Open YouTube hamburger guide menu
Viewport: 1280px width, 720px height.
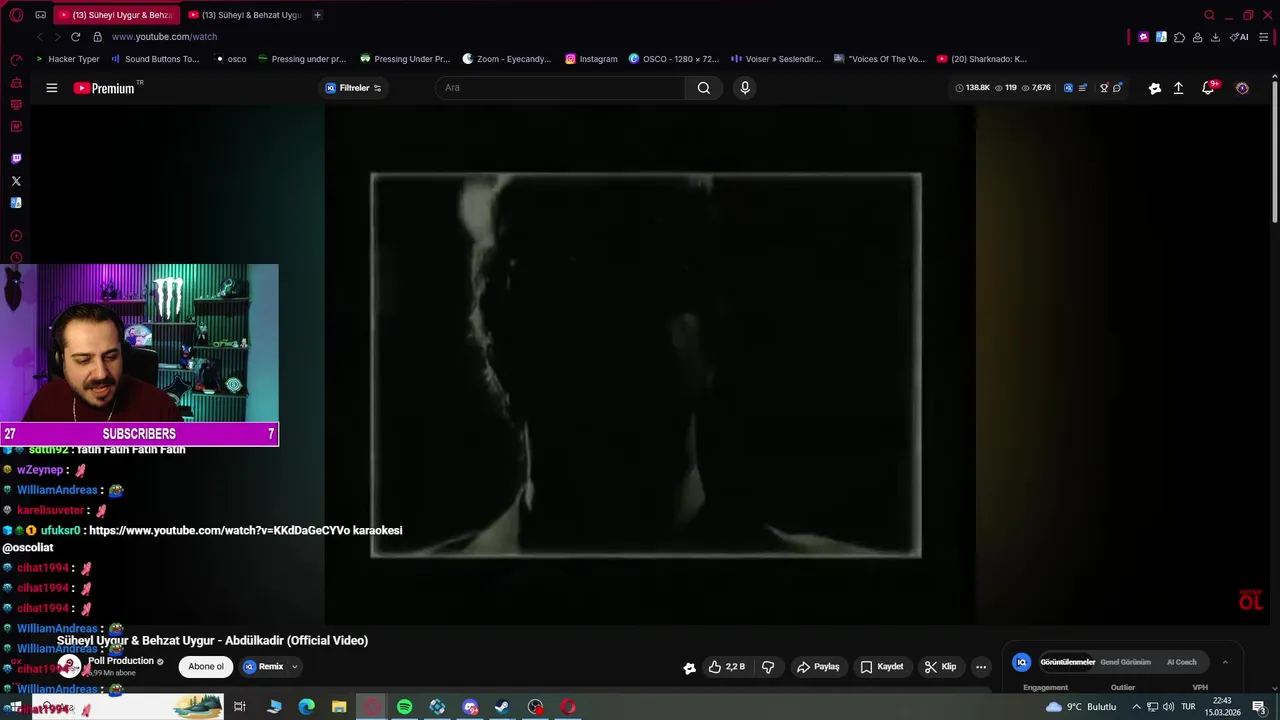click(51, 88)
